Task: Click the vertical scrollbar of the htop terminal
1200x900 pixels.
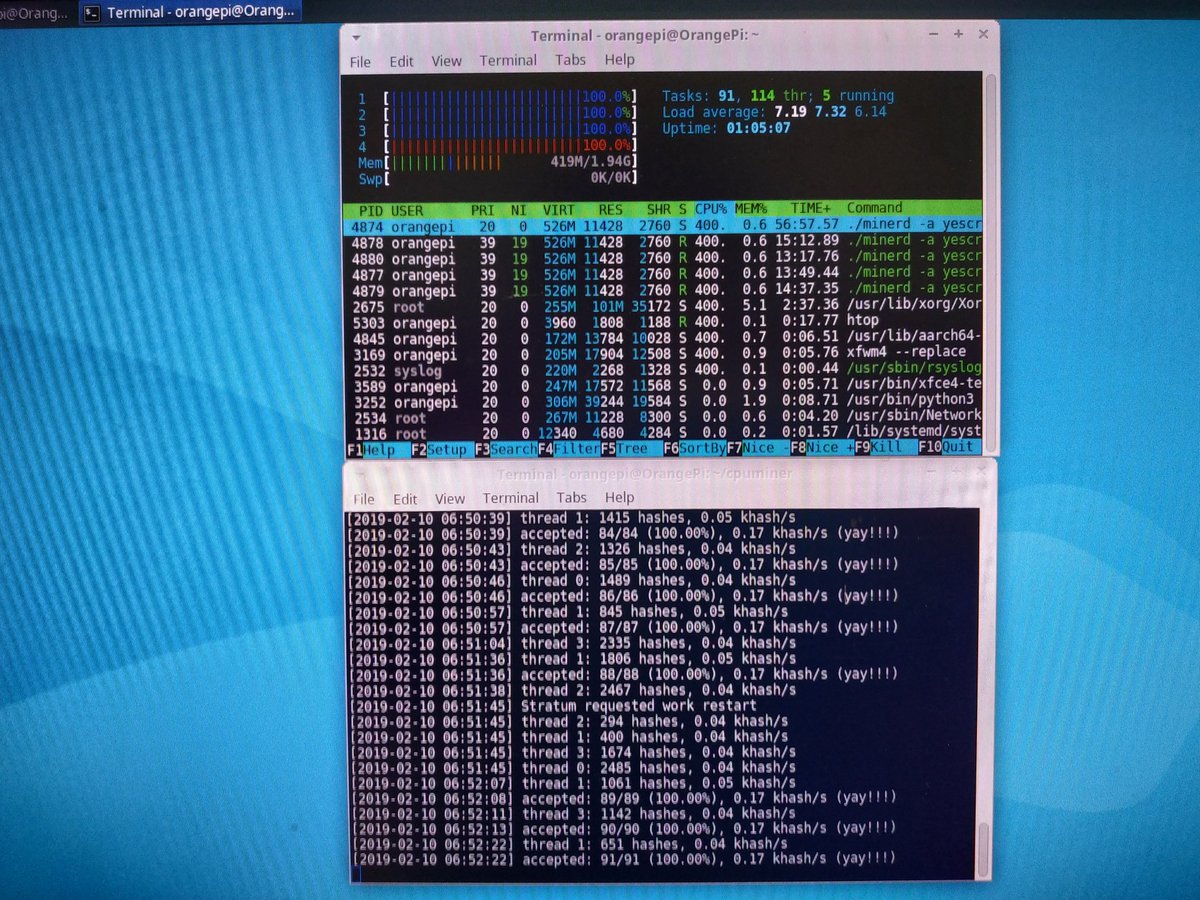Action: coord(990,263)
